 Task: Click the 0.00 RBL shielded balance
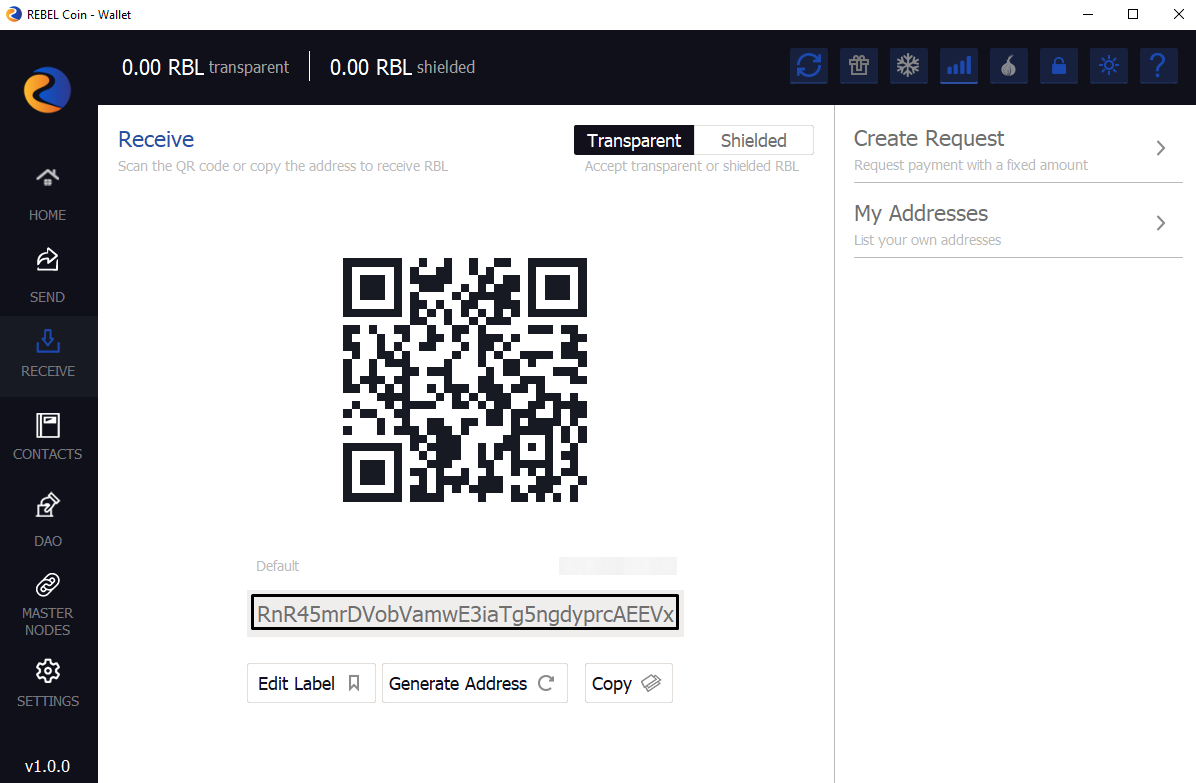402,67
